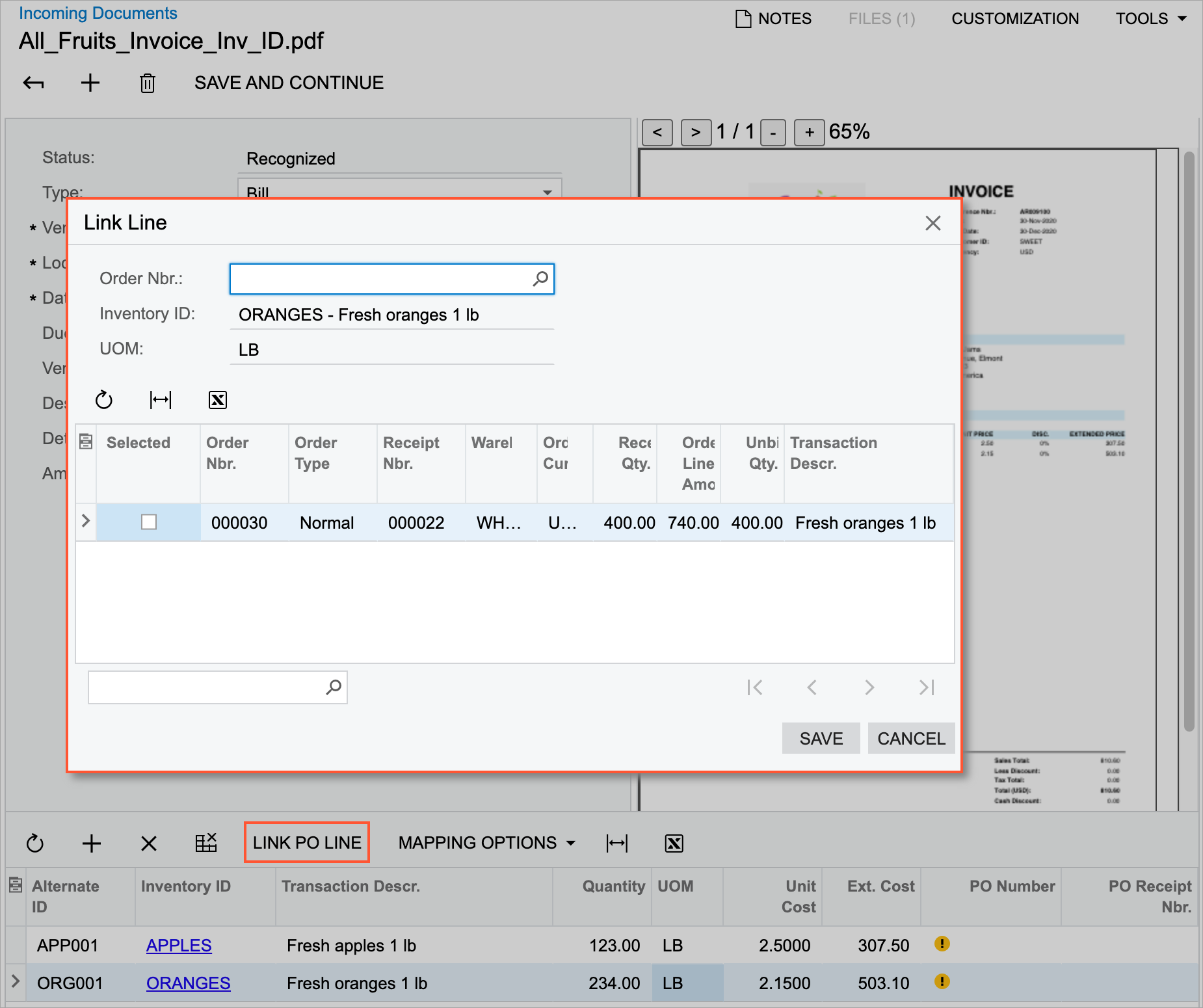This screenshot has width=1203, height=1008.
Task: Open the Tools dropdown menu
Action: click(1151, 19)
